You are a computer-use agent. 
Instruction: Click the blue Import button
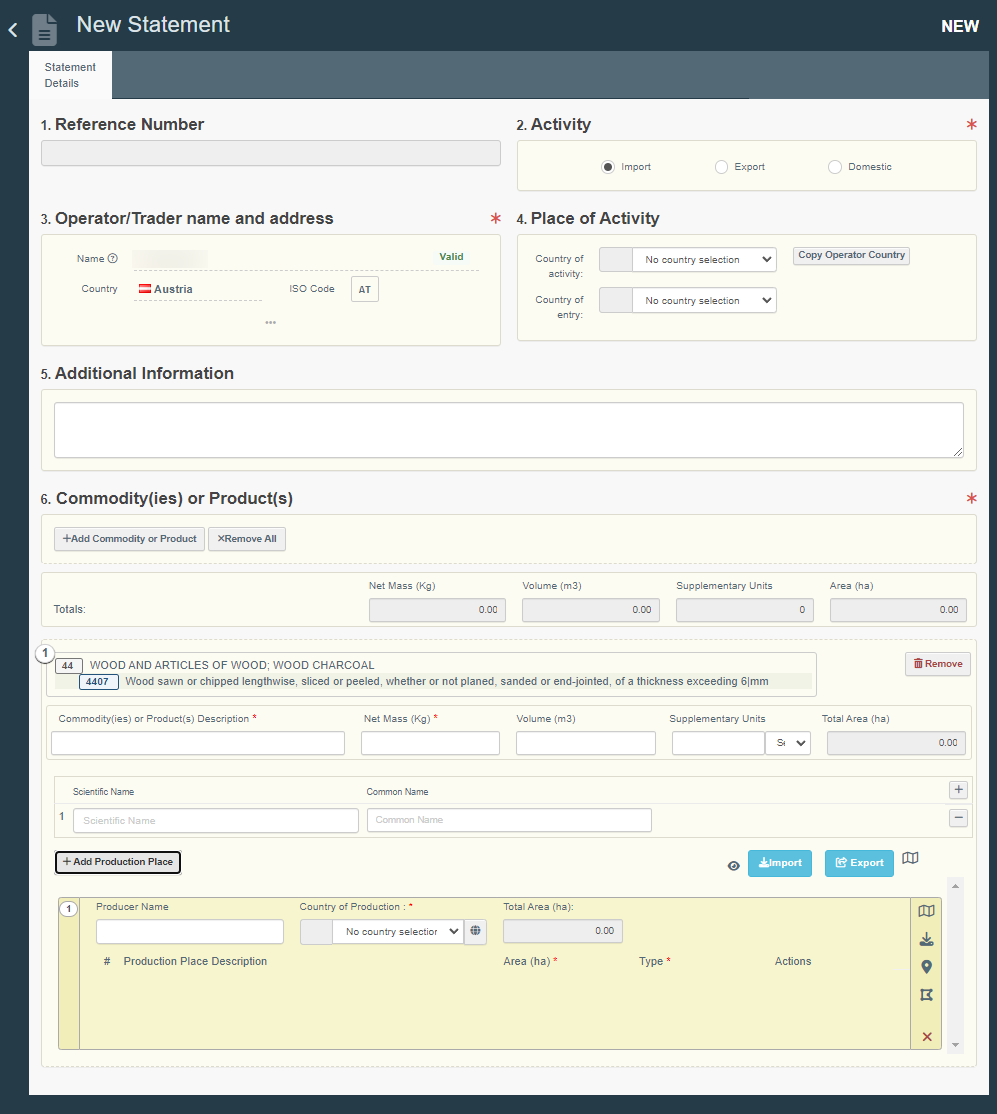point(780,862)
